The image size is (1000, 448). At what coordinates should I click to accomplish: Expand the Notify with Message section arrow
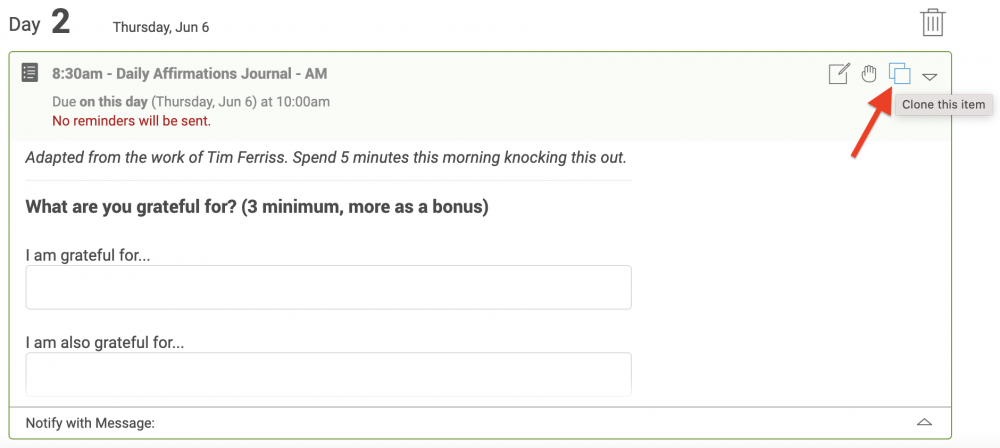(x=924, y=422)
